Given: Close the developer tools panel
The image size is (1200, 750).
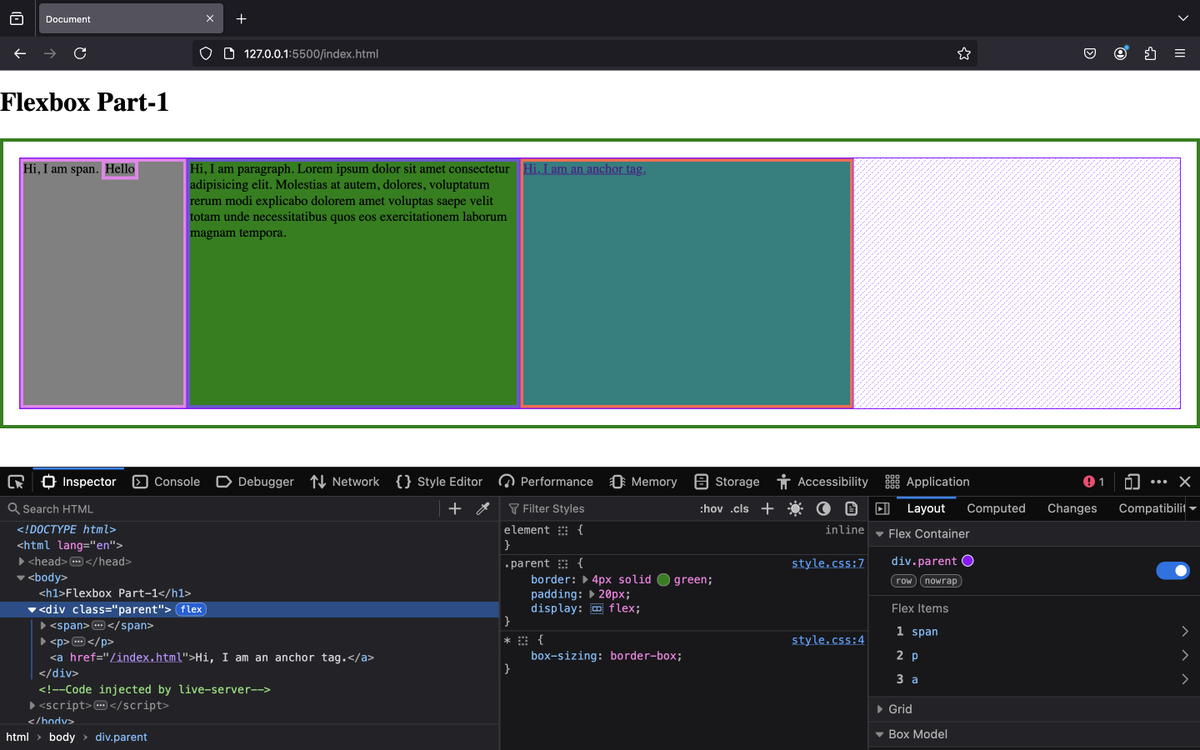Looking at the screenshot, I should (1185, 482).
